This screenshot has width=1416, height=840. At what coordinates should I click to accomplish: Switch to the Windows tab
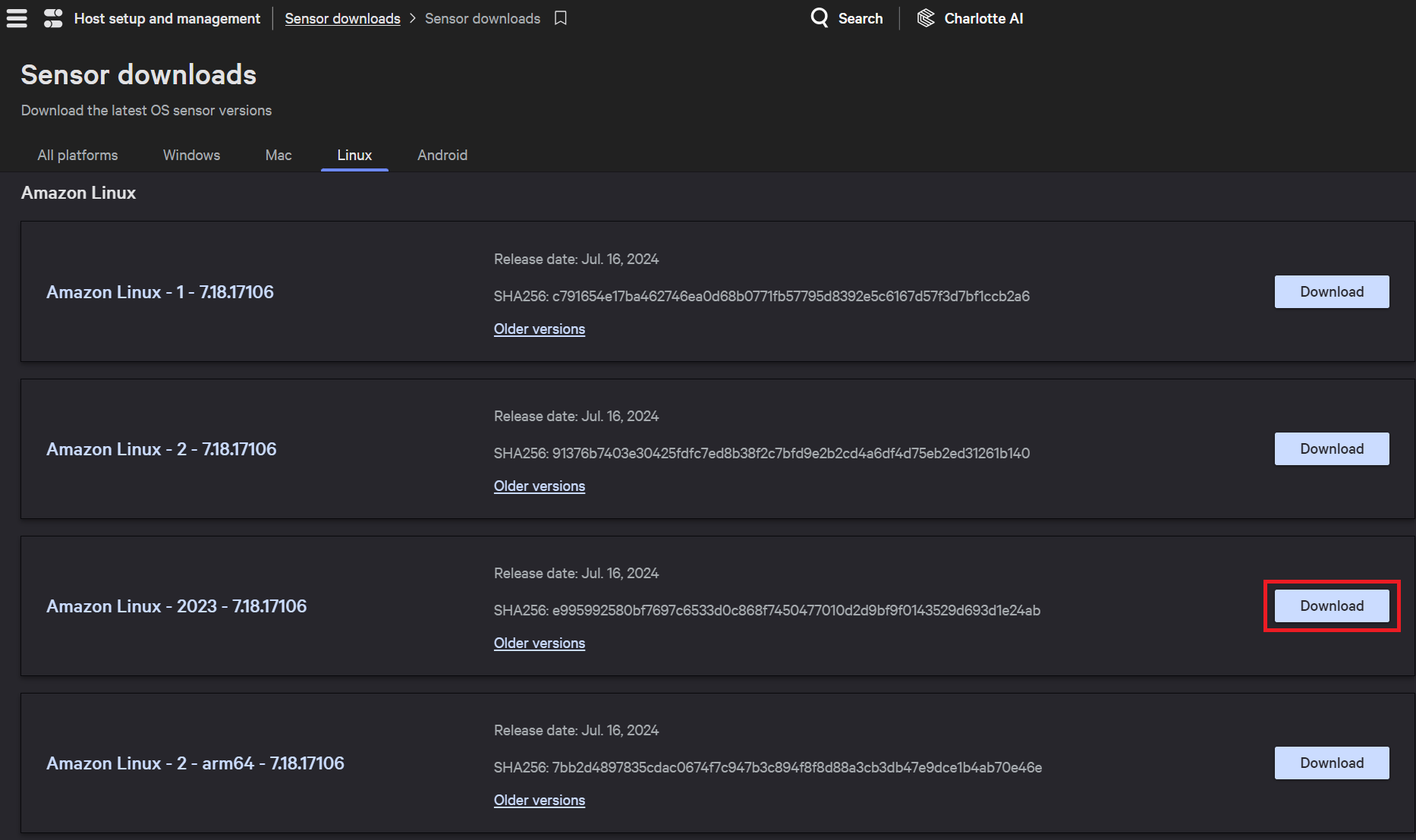[x=191, y=155]
